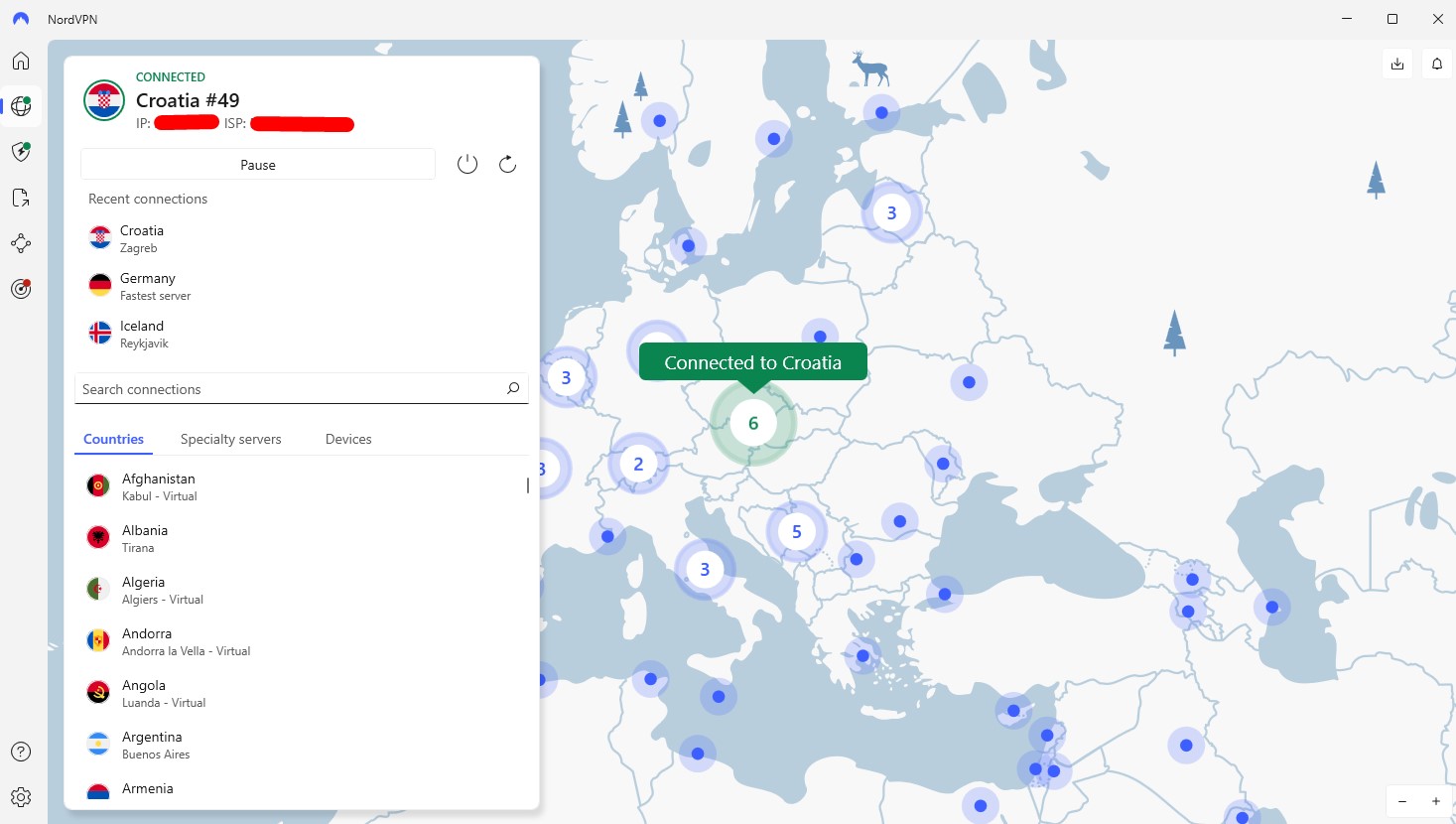Screen dimensions: 1456x824
Task: Select the globe VPN icon in sidebar
Action: [x=21, y=106]
